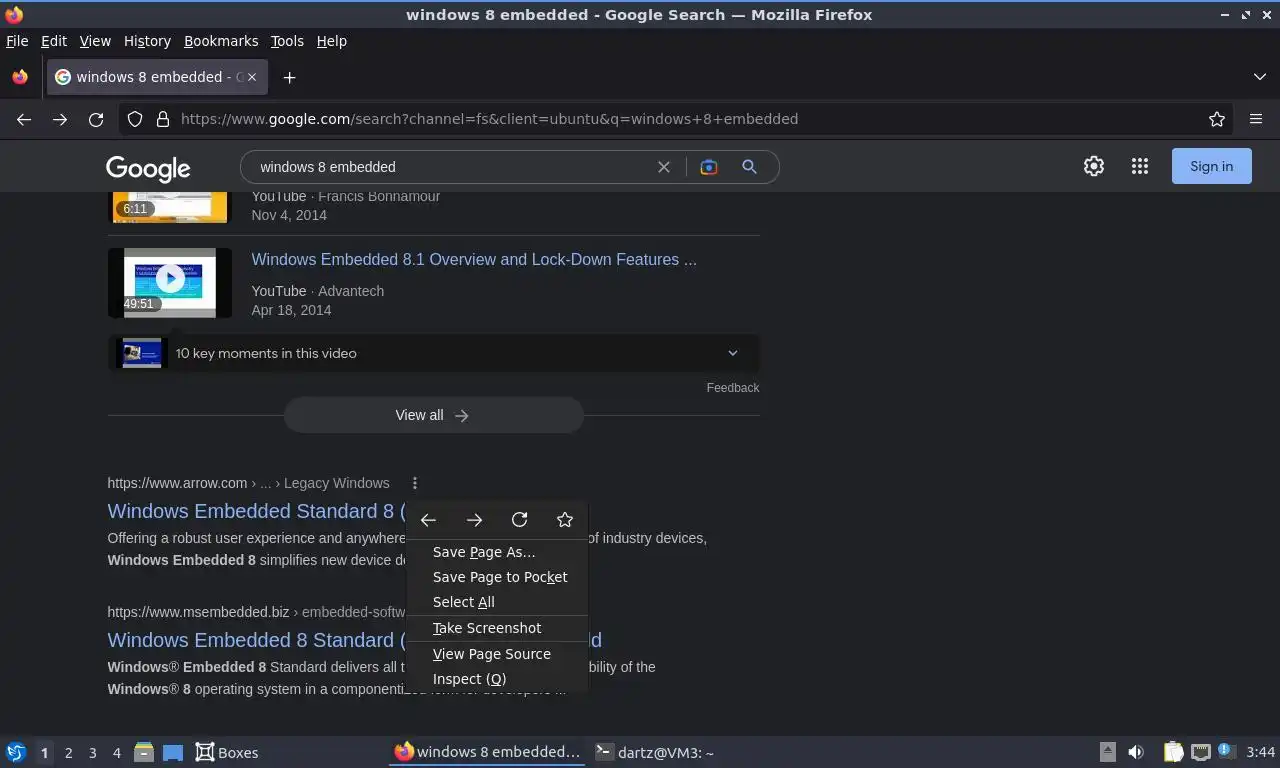Screen dimensions: 1280x768
Task: Open the Firefox hamburger application menu
Action: pos(1256,119)
